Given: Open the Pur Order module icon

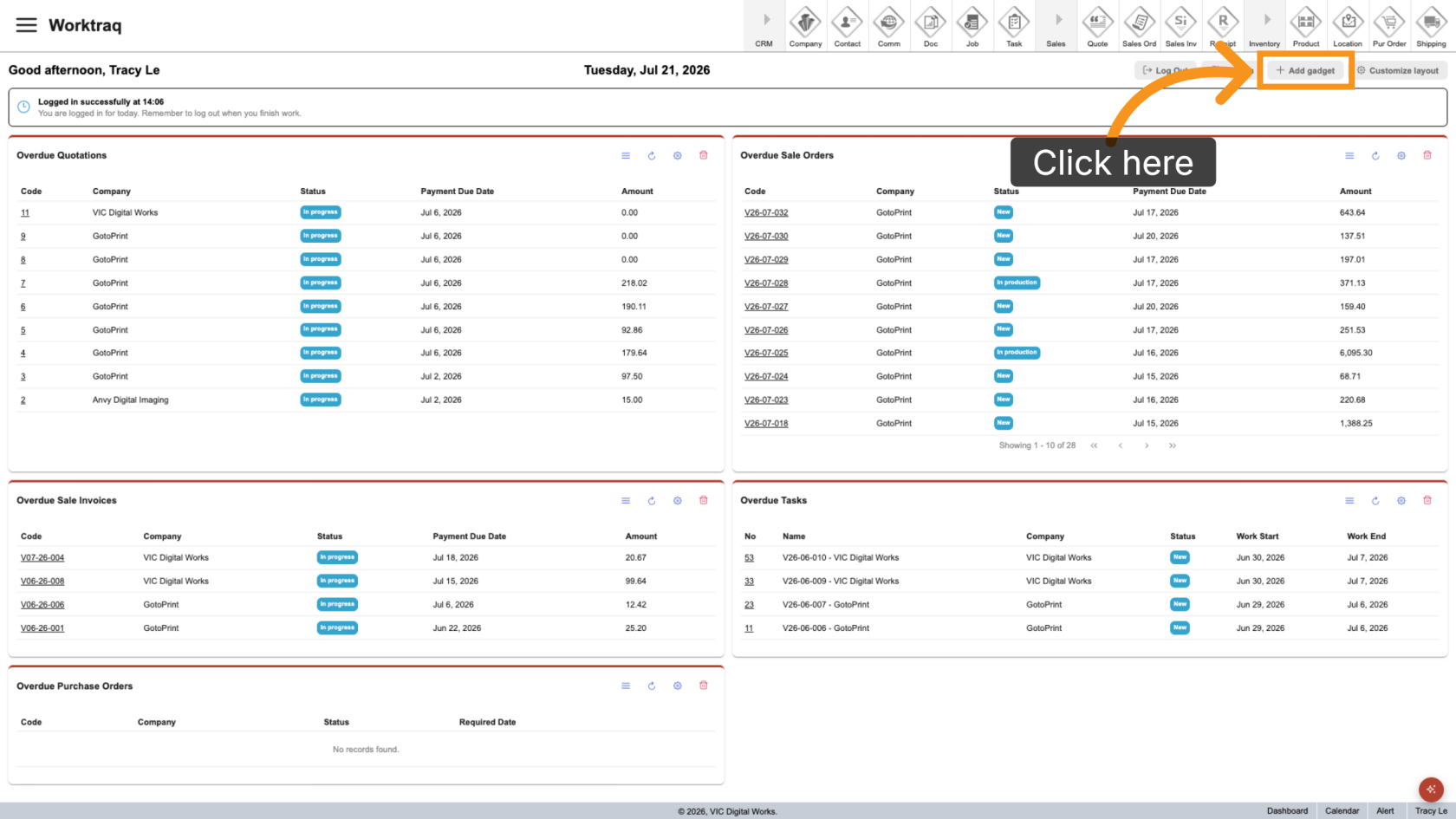Looking at the screenshot, I should (x=1389, y=26).
